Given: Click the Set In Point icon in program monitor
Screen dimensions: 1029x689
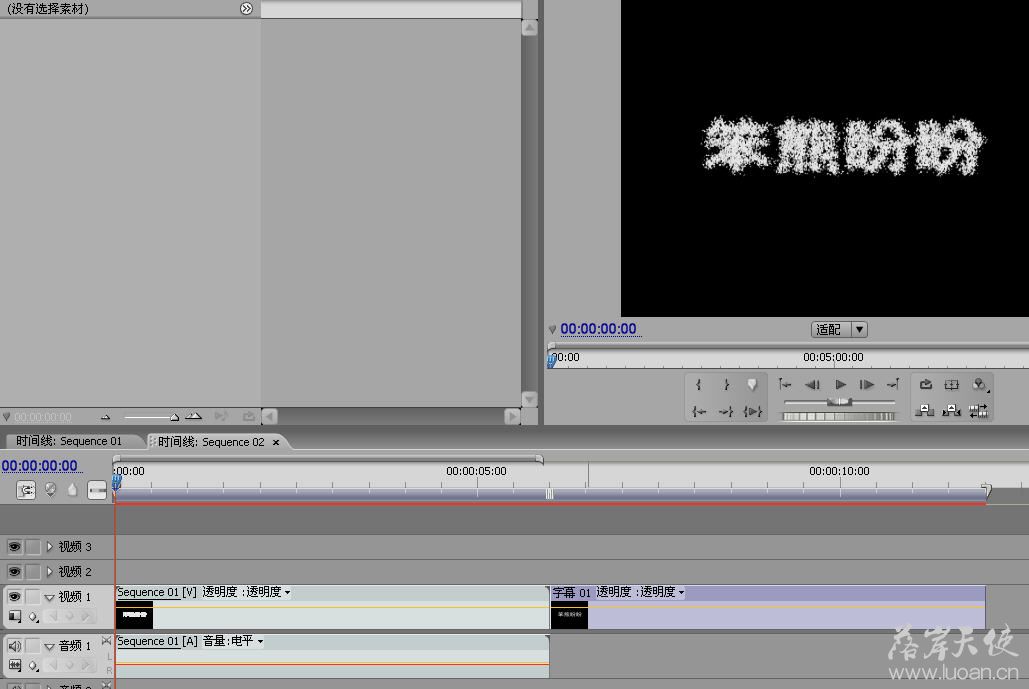Looking at the screenshot, I should (x=698, y=385).
